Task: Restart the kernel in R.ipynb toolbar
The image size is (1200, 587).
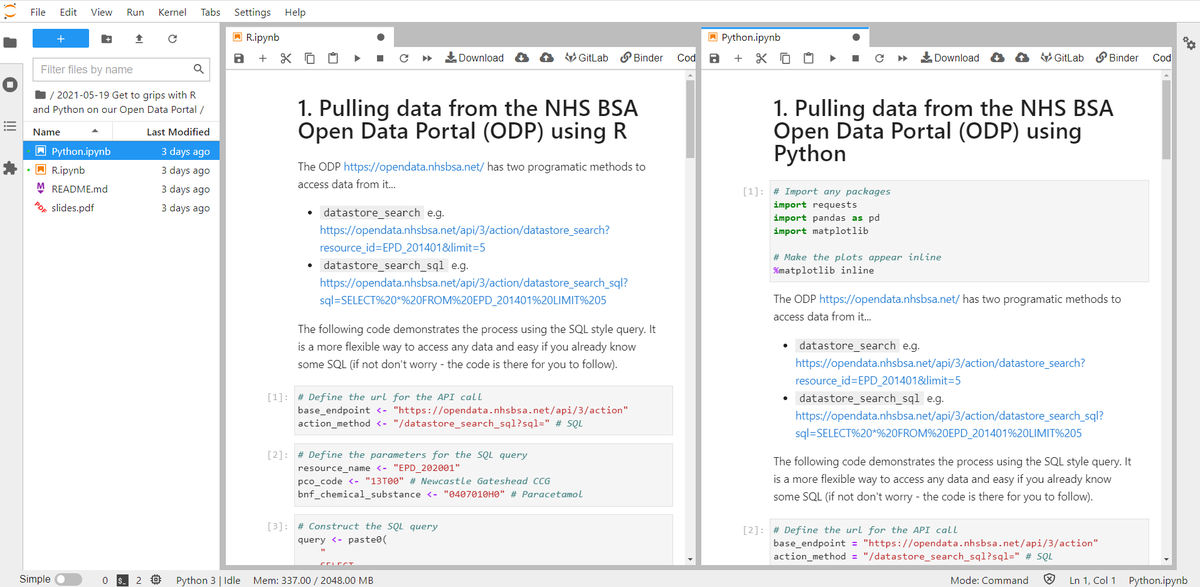Action: click(403, 58)
